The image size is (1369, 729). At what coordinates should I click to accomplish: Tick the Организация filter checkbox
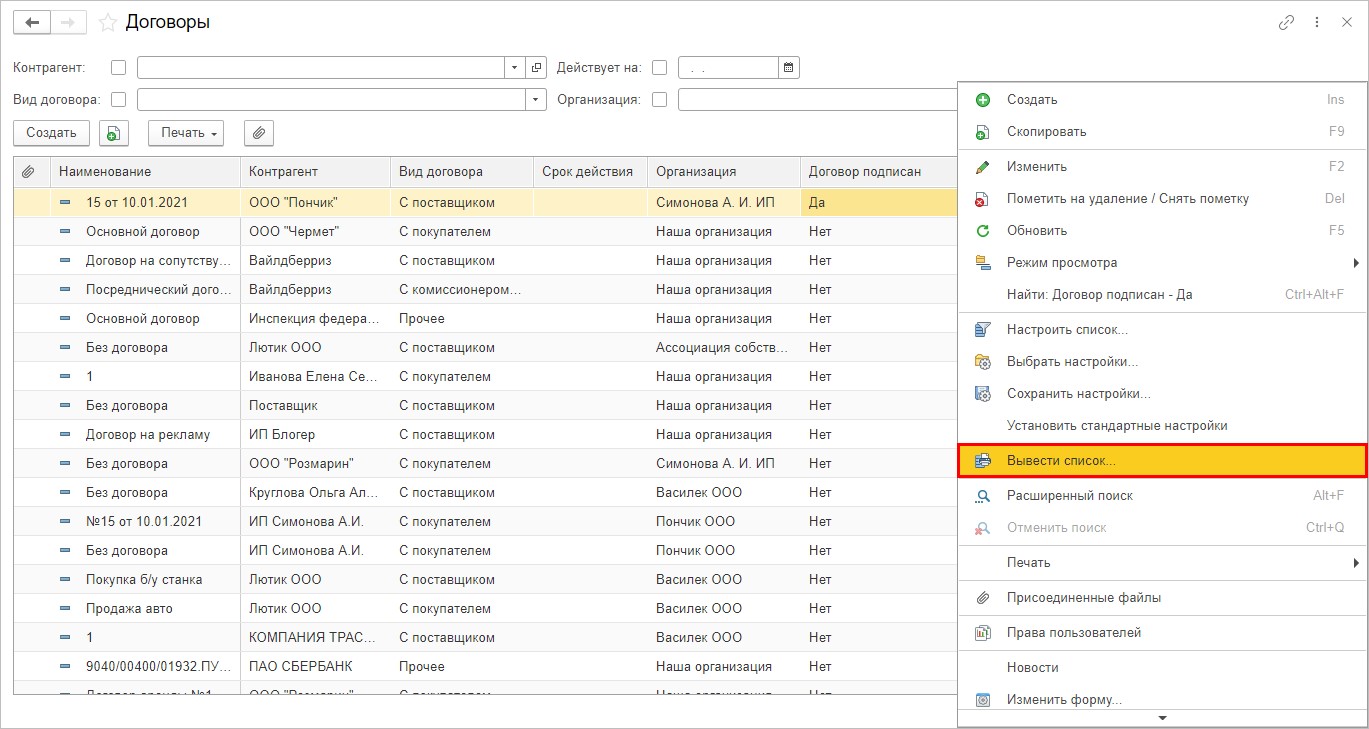[659, 99]
